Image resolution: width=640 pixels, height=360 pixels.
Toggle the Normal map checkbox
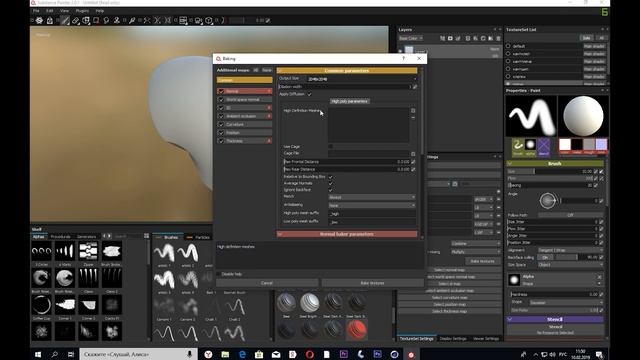point(221,91)
